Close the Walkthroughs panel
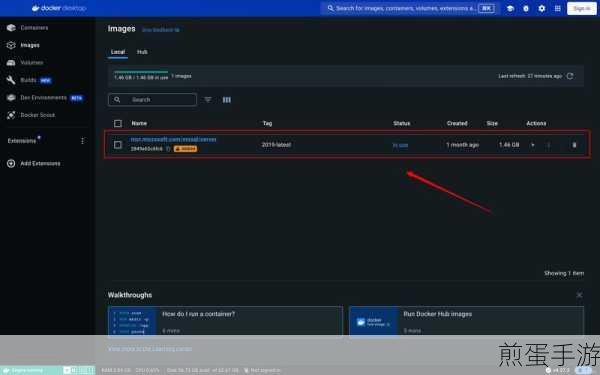 (x=579, y=295)
